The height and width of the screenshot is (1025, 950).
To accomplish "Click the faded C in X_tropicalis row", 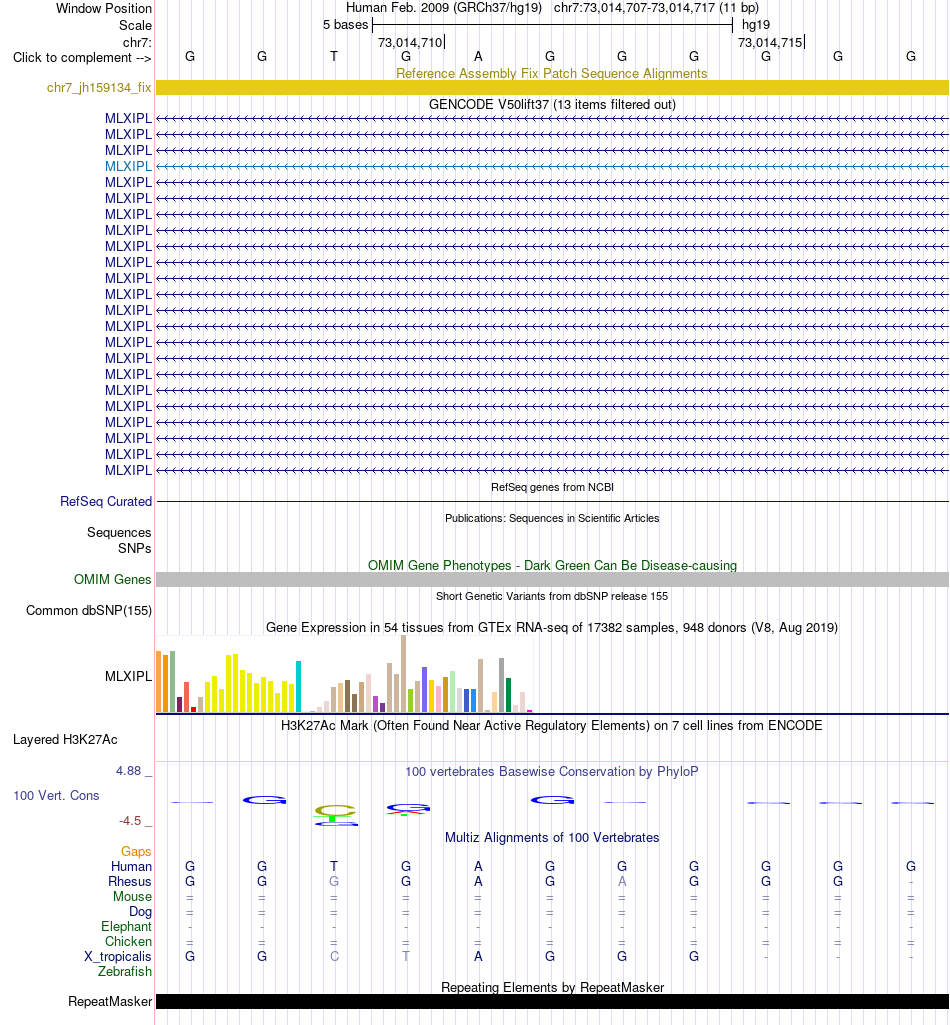I will [334, 956].
